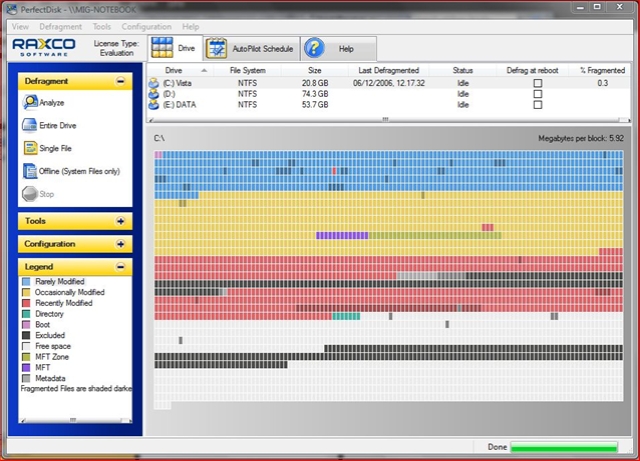This screenshot has height=461, width=640.
Task: Click the Recently Modified red swatch
Action: [26, 303]
